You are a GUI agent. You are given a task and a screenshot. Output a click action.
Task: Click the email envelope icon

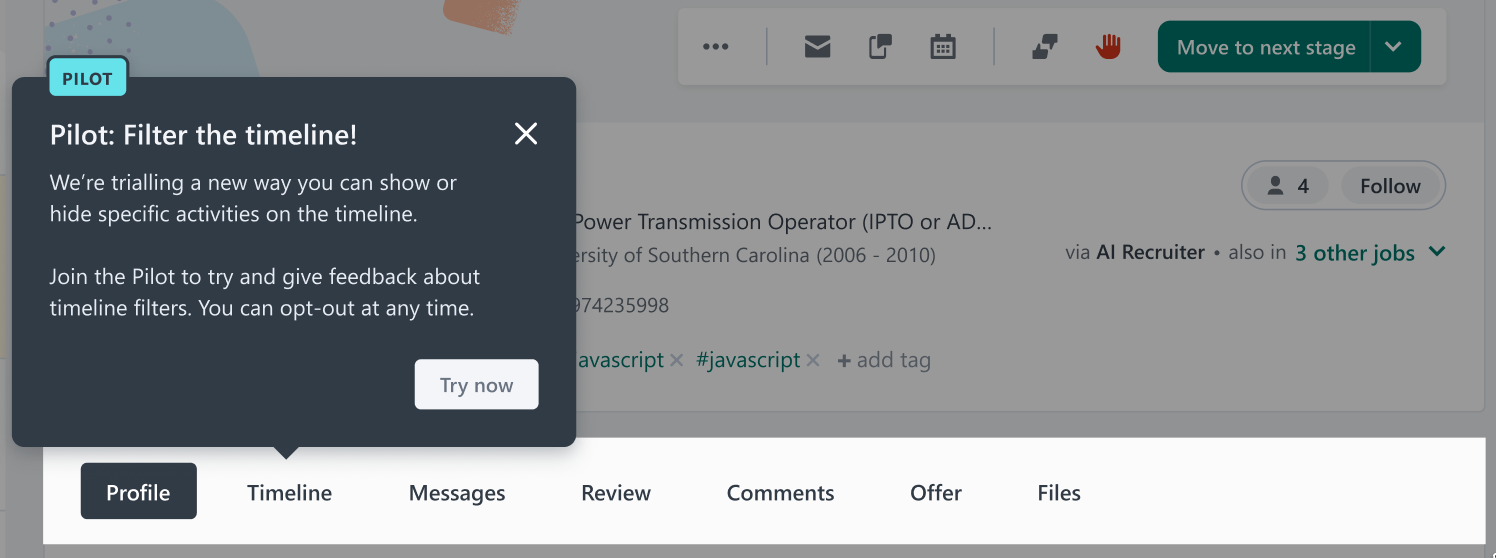click(x=818, y=47)
